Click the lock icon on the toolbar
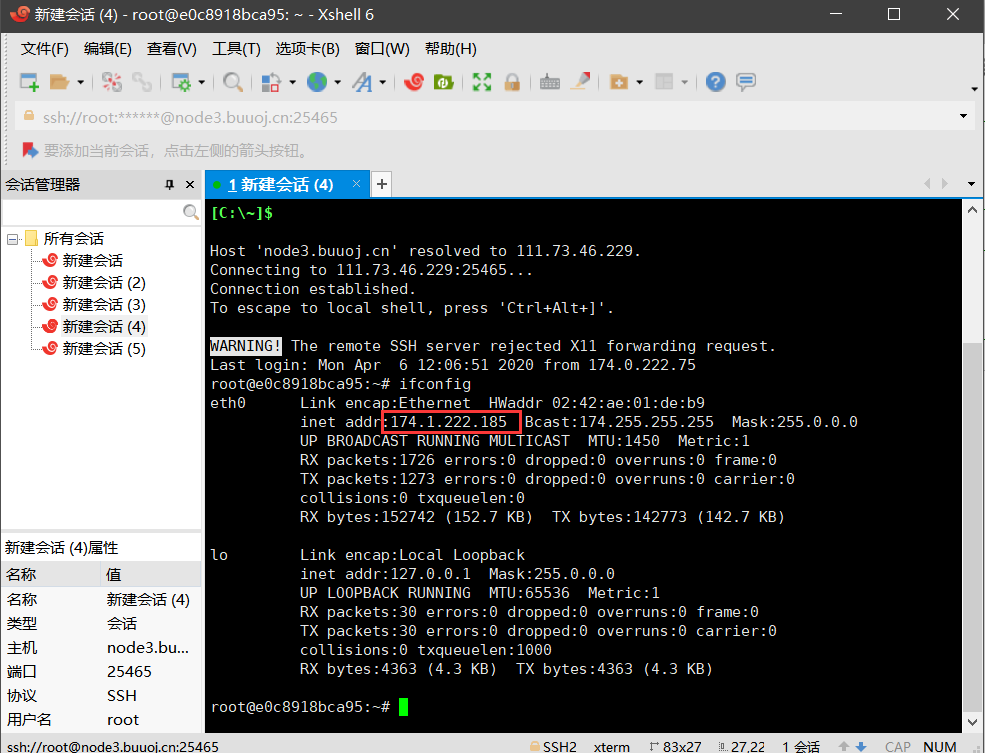The width and height of the screenshot is (985, 753). point(513,81)
